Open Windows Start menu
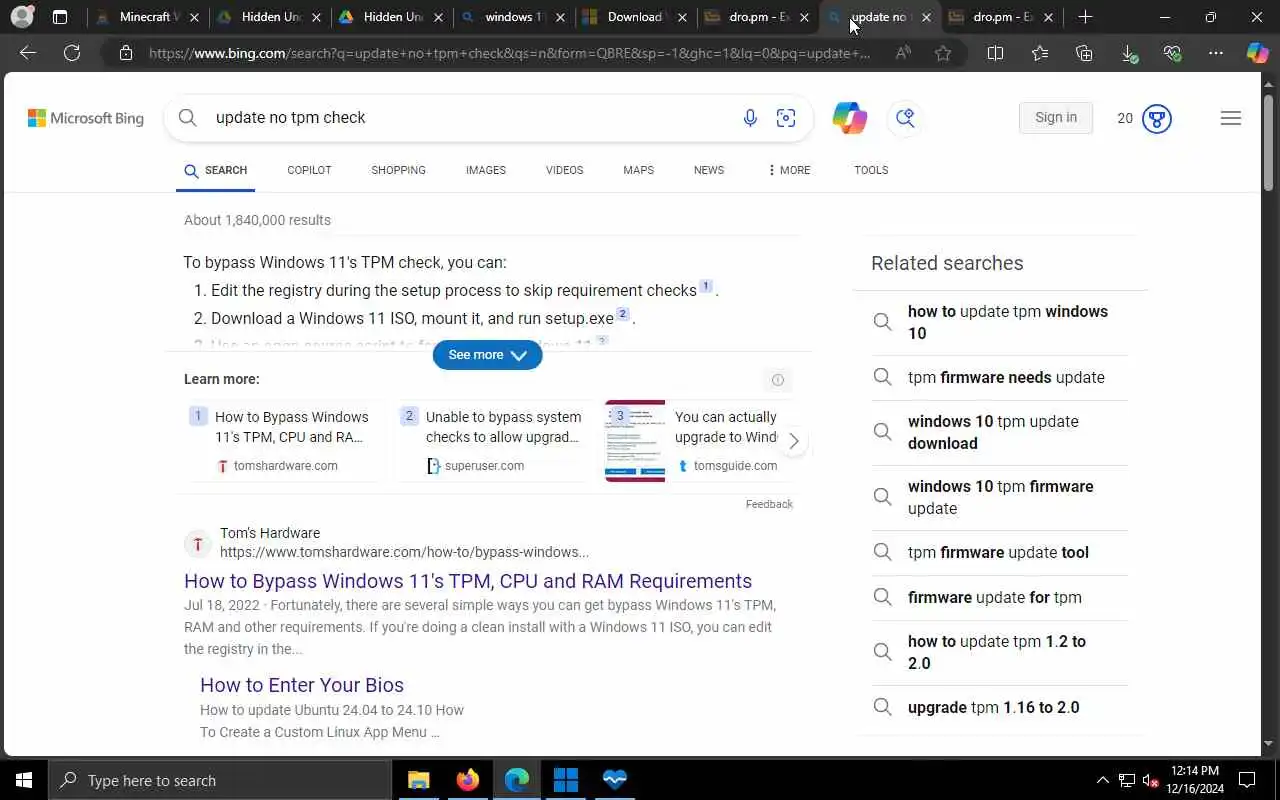Screen dimensions: 1280x800 tap(24, 780)
